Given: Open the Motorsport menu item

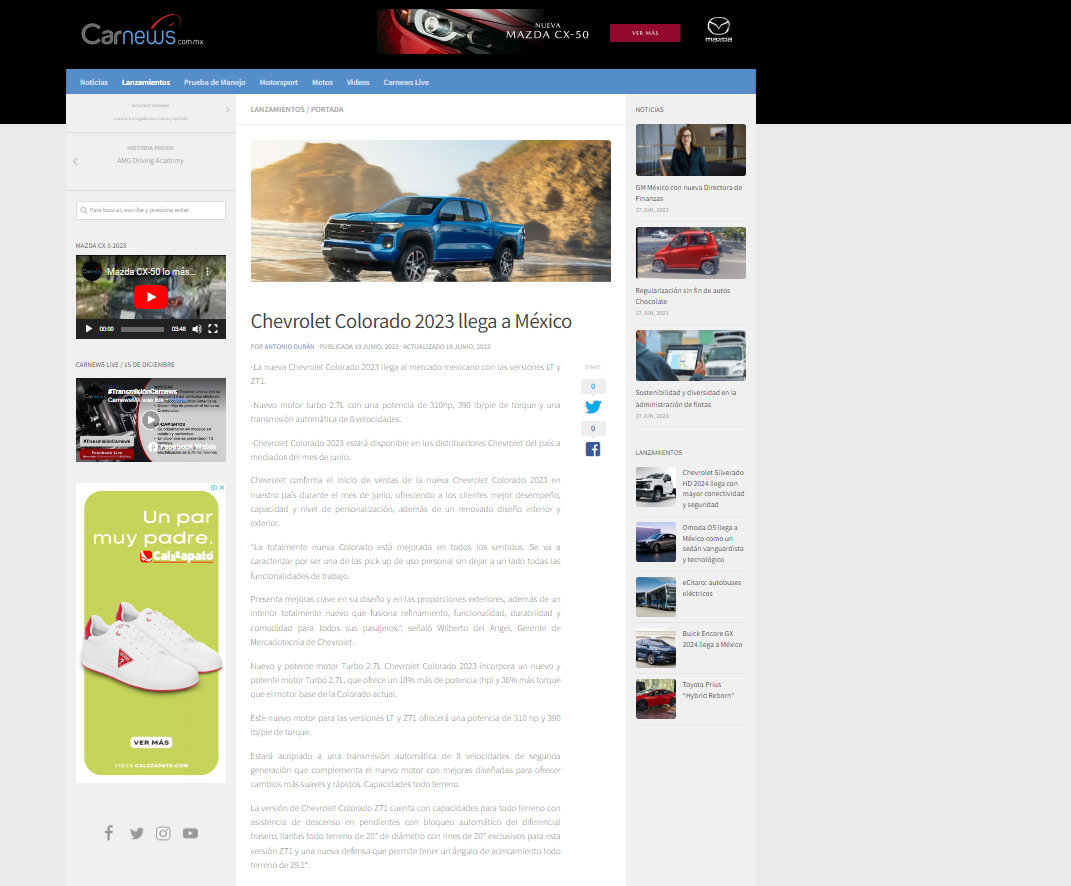Looking at the screenshot, I should coord(279,82).
